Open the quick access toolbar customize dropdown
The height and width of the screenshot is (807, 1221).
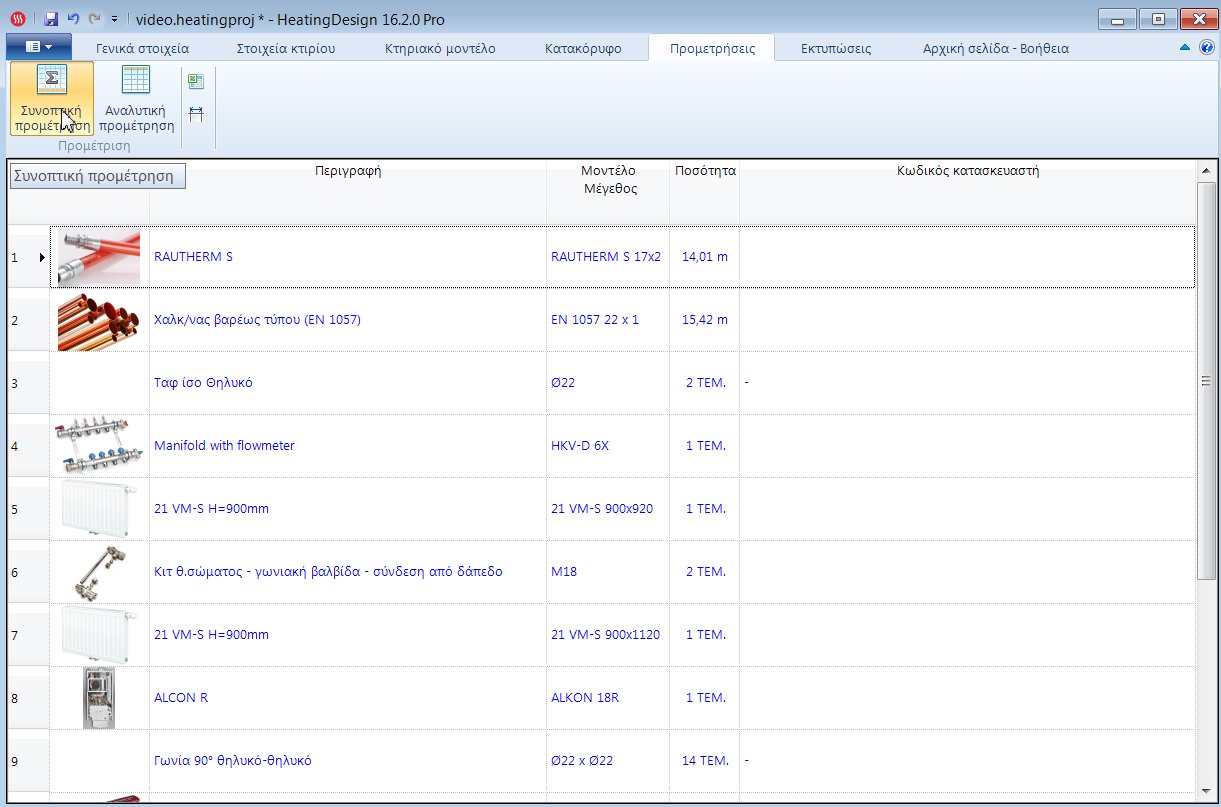coord(115,19)
